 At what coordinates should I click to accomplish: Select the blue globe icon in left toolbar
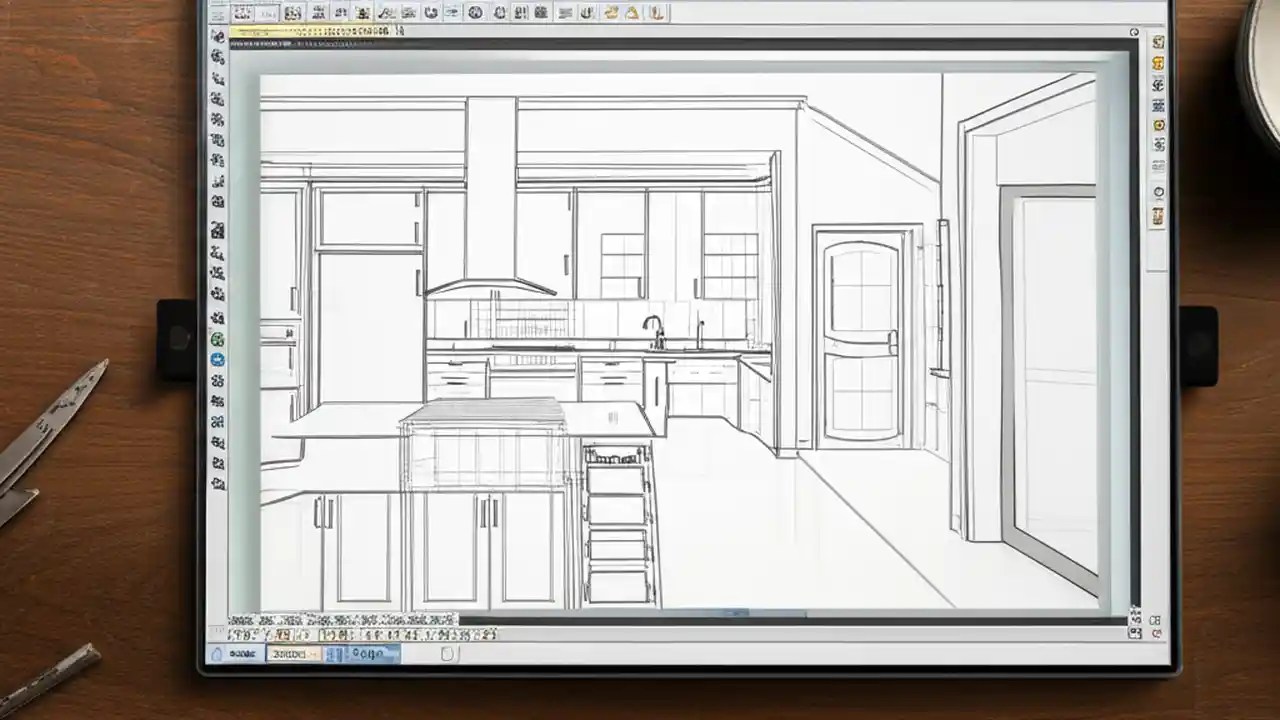[218, 358]
